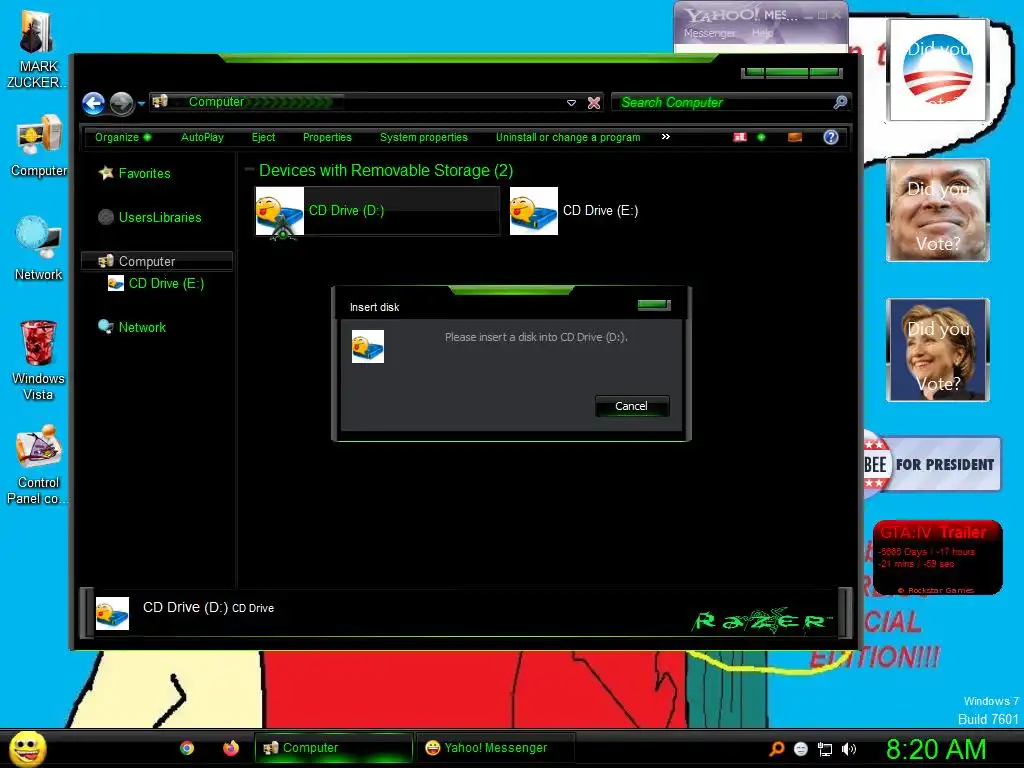This screenshot has width=1024, height=768.
Task: Launch Chrome from the taskbar
Action: pos(187,748)
